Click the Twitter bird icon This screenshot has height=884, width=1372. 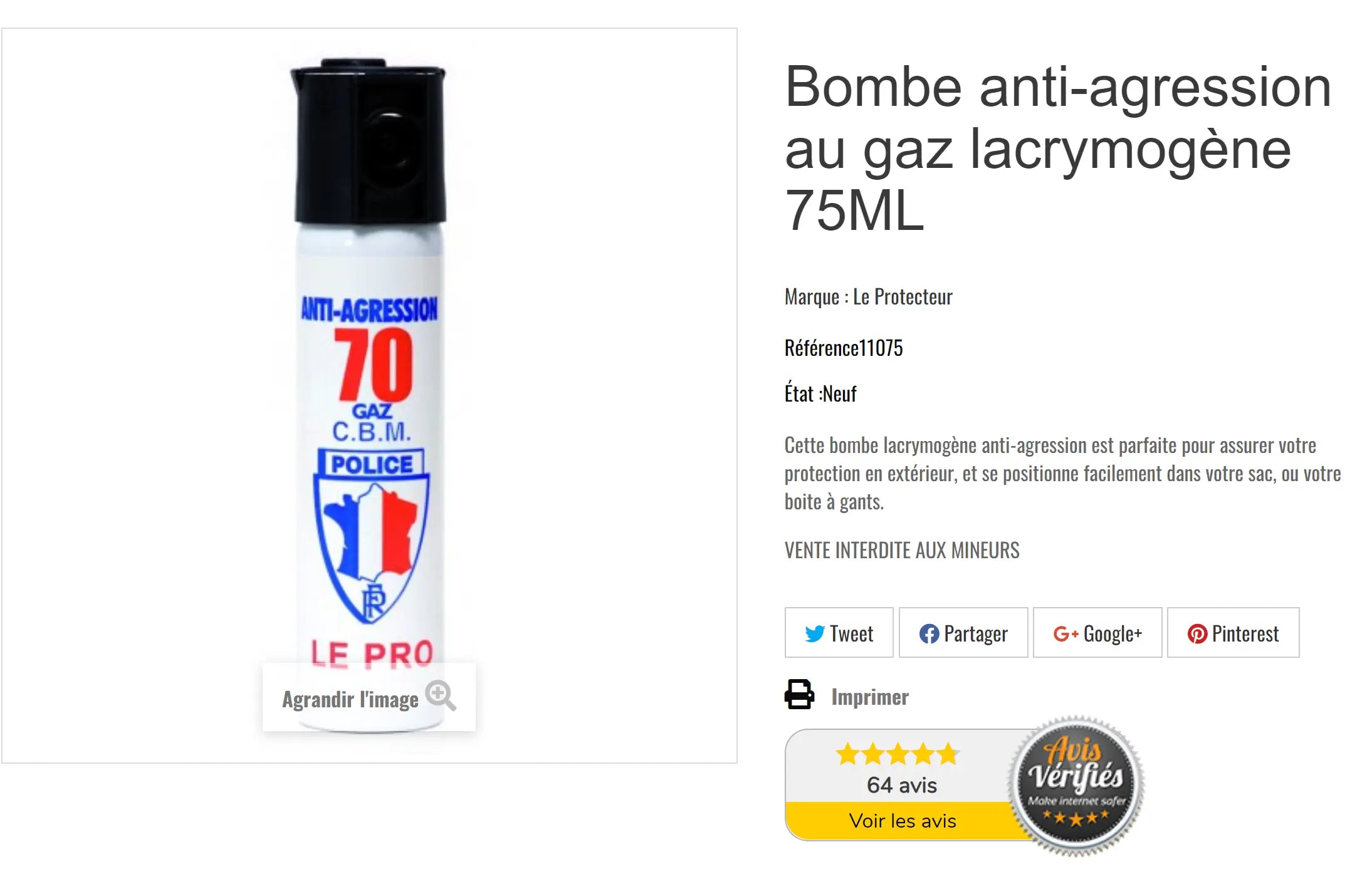[814, 633]
